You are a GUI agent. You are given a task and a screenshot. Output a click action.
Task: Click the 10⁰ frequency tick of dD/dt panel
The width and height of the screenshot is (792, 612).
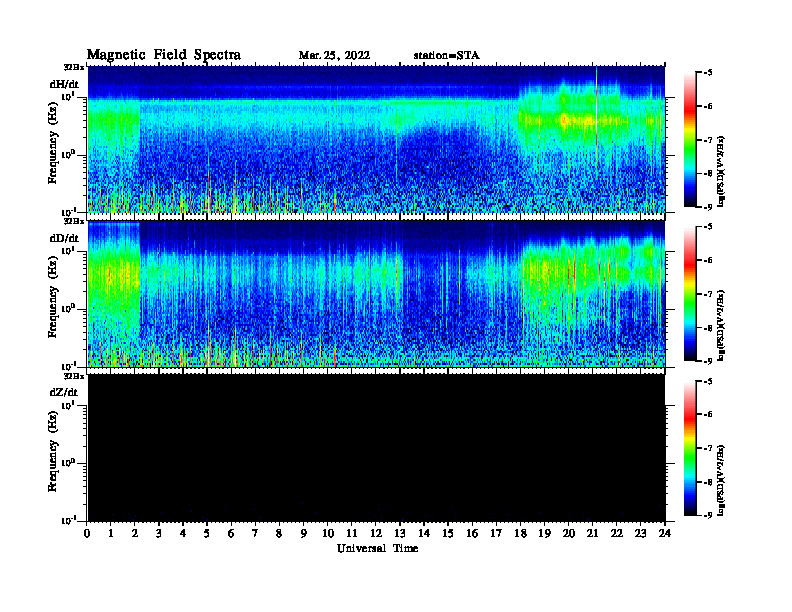(x=68, y=308)
